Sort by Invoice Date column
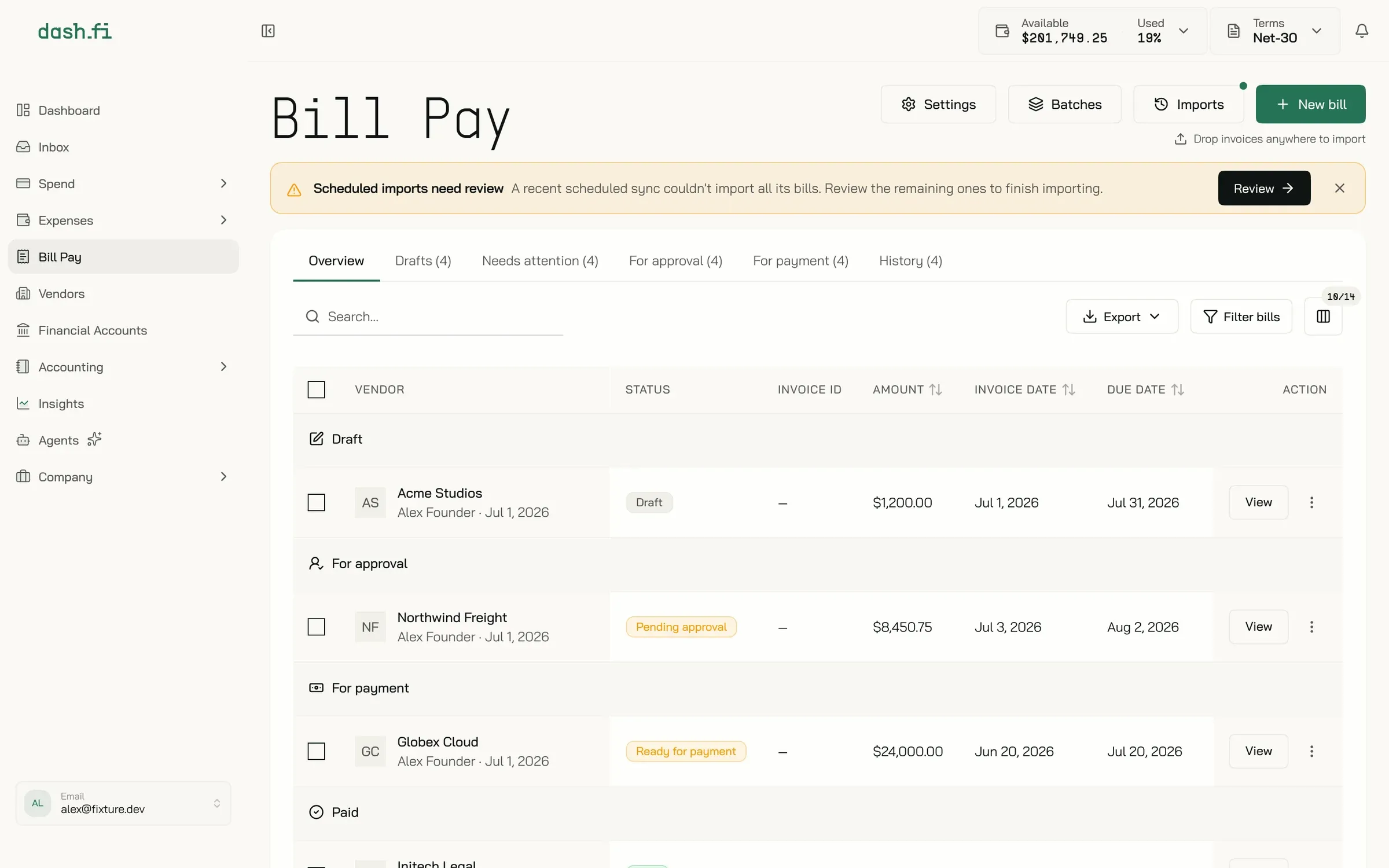1389x868 pixels. click(1024, 389)
